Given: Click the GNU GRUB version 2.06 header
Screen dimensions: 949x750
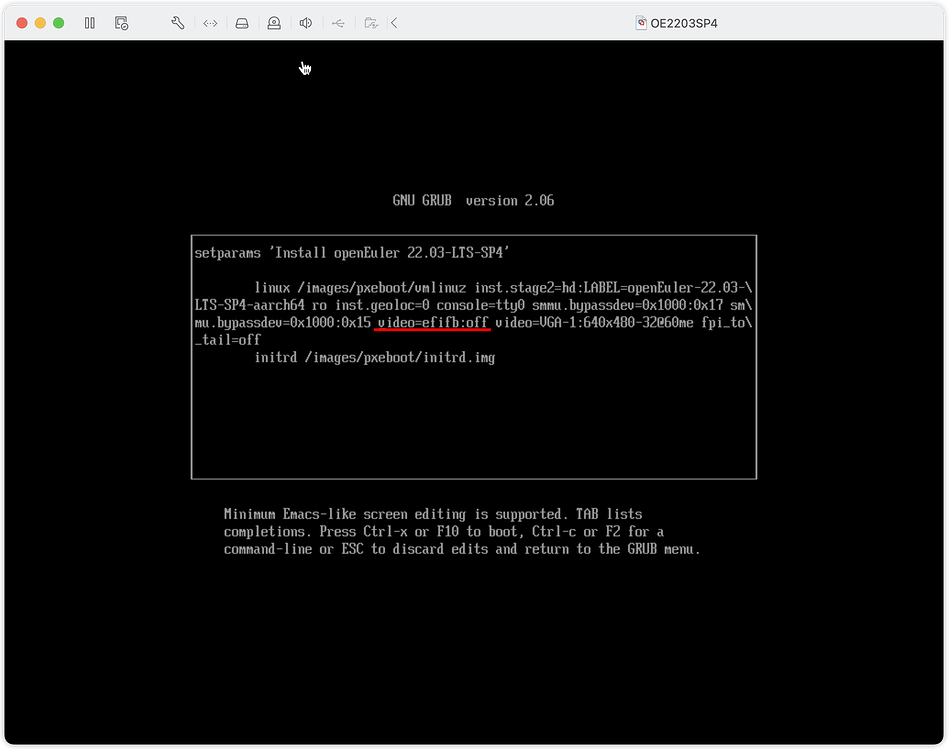Looking at the screenshot, I should (473, 200).
